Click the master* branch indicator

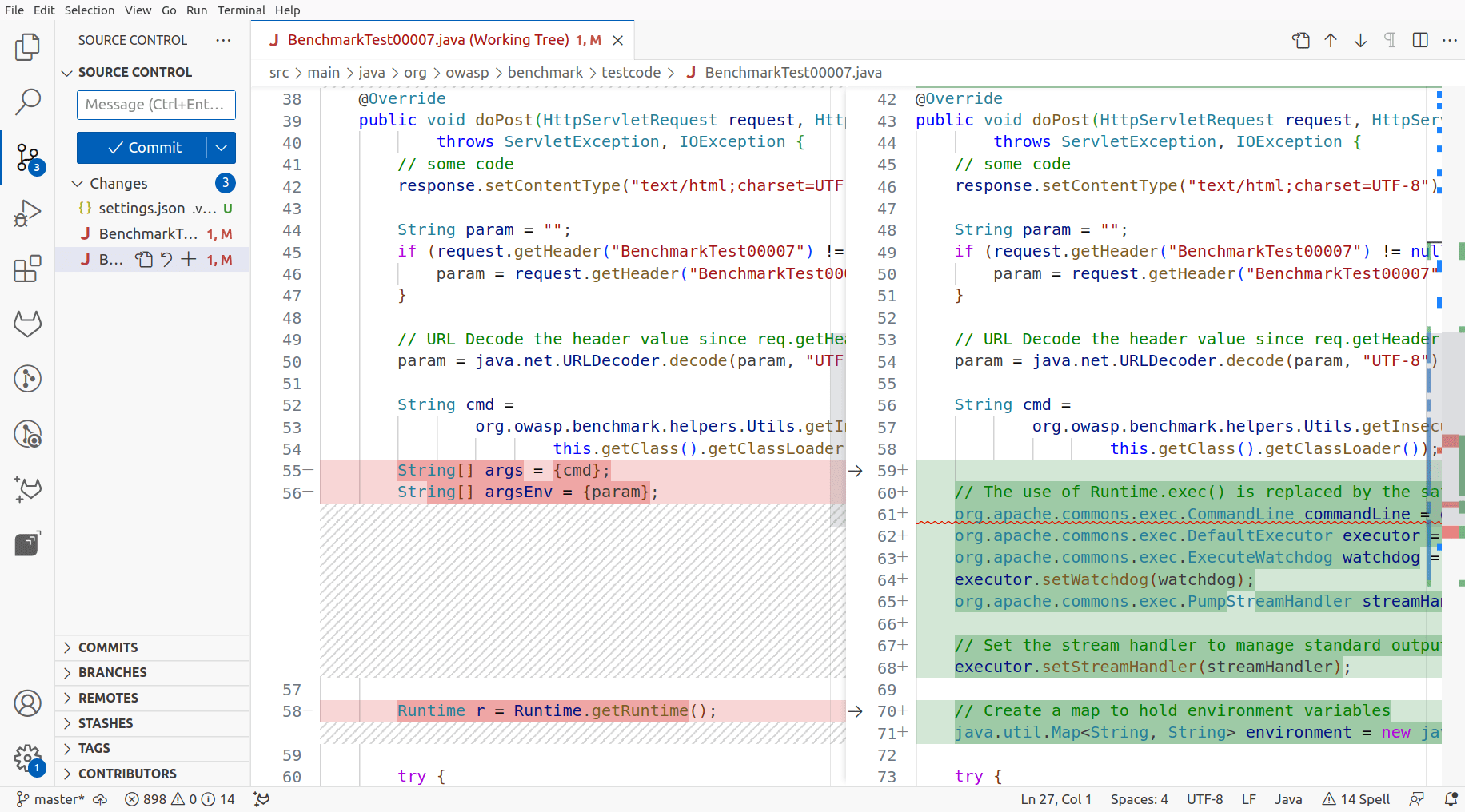click(50, 799)
